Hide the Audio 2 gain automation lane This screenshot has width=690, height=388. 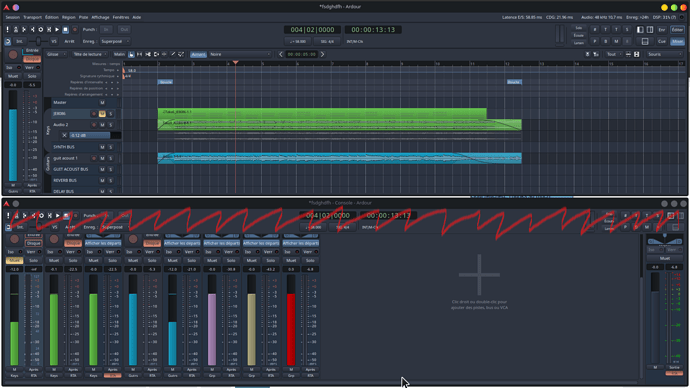click(64, 135)
